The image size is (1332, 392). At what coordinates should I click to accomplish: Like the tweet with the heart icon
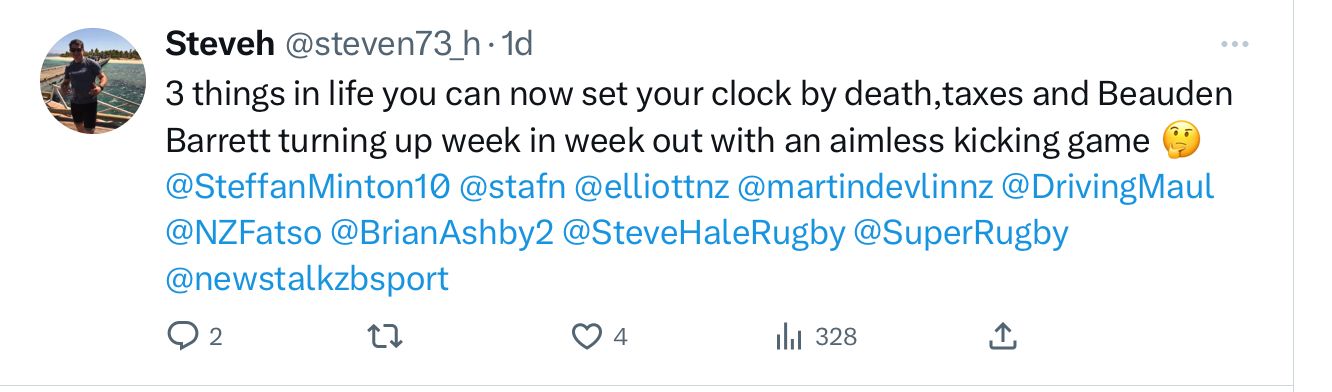click(585, 337)
